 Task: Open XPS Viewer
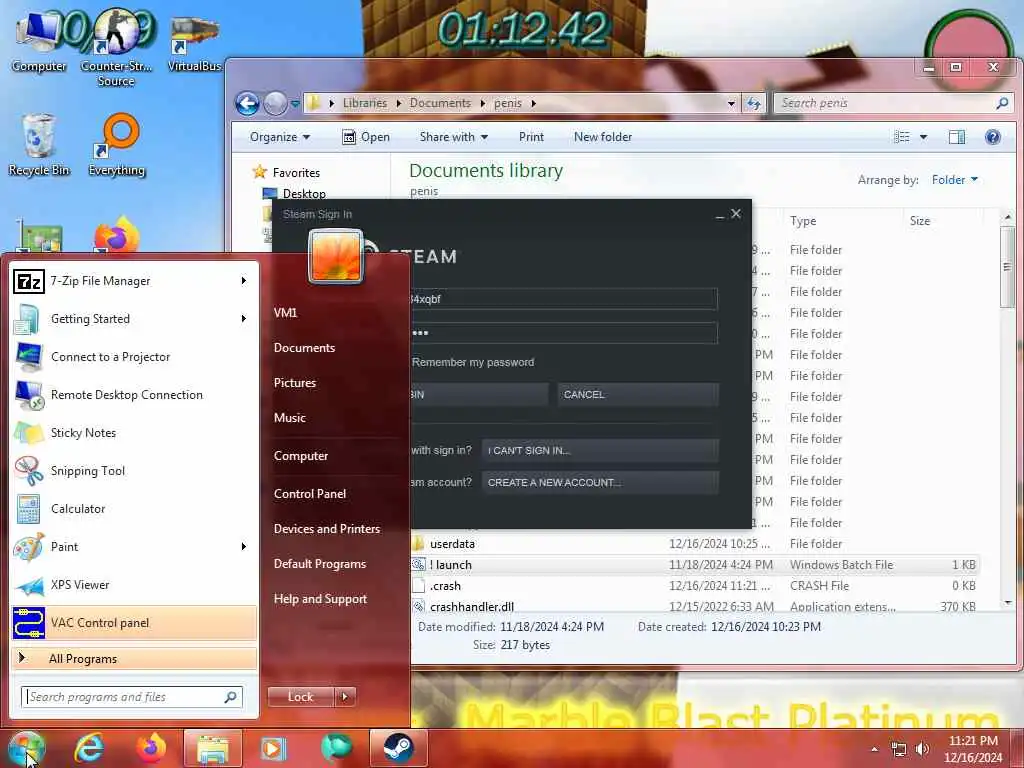pos(134,584)
